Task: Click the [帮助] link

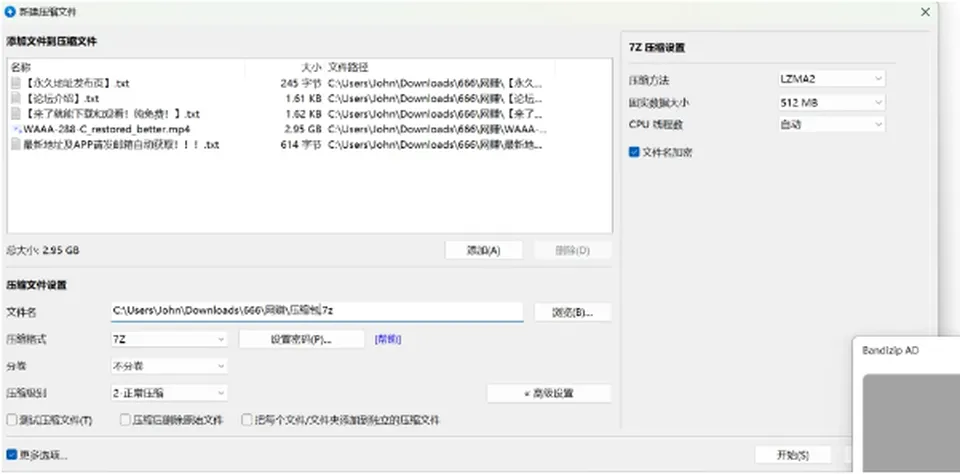Action: coord(388,339)
